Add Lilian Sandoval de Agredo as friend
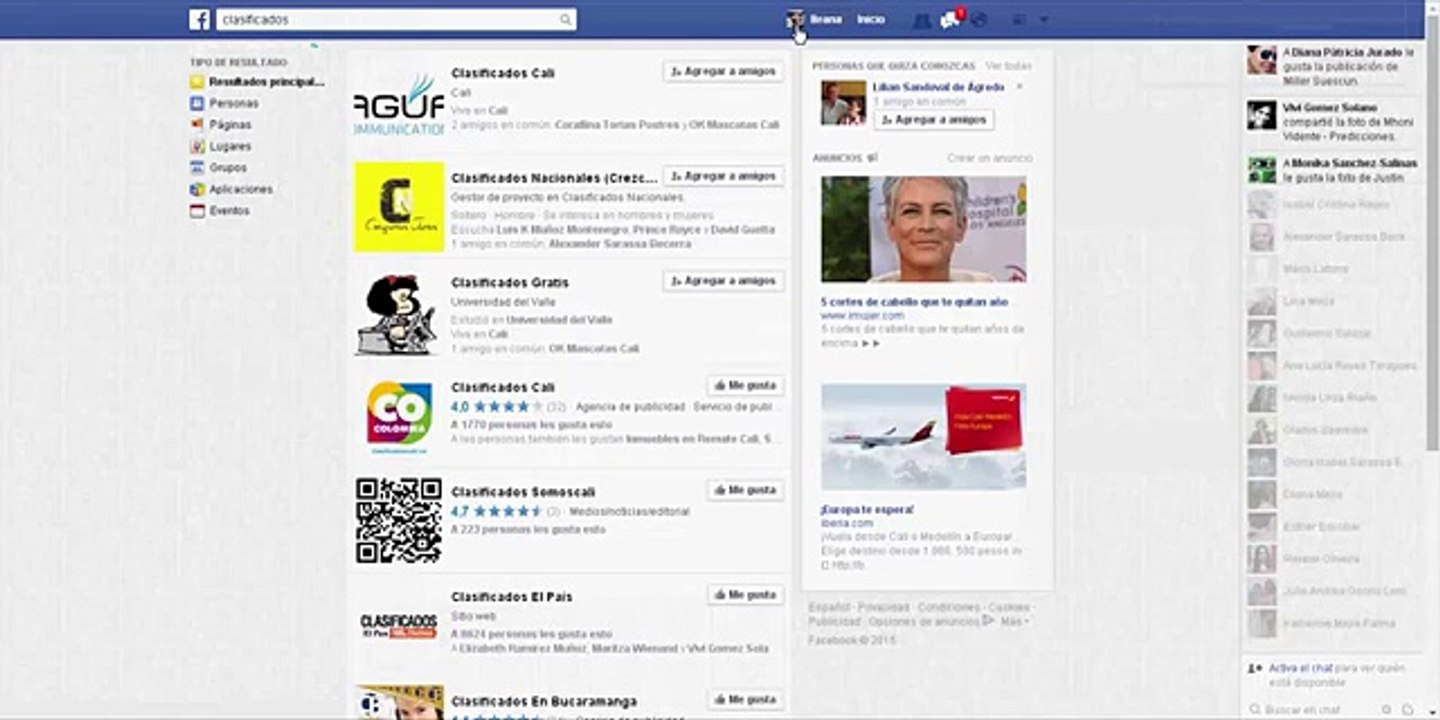 click(934, 119)
